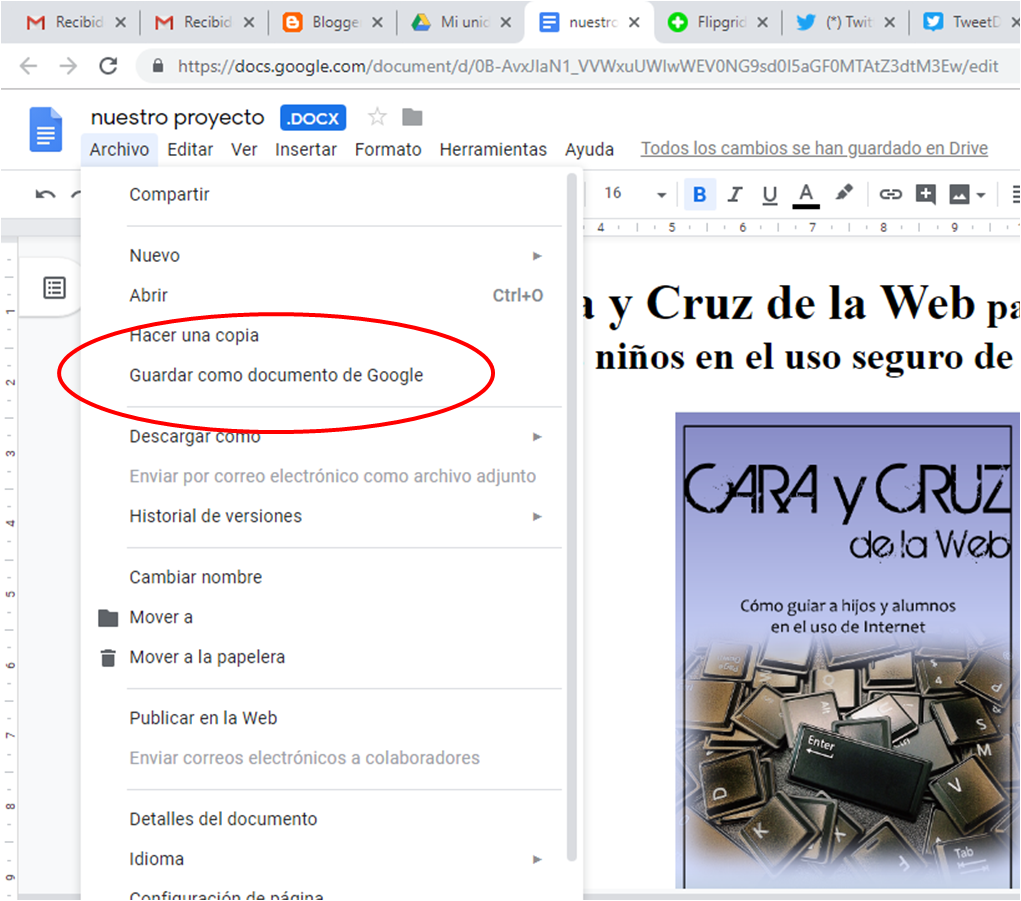Click Guardar como documento de Google
The width and height of the screenshot is (1021, 901).
[275, 375]
